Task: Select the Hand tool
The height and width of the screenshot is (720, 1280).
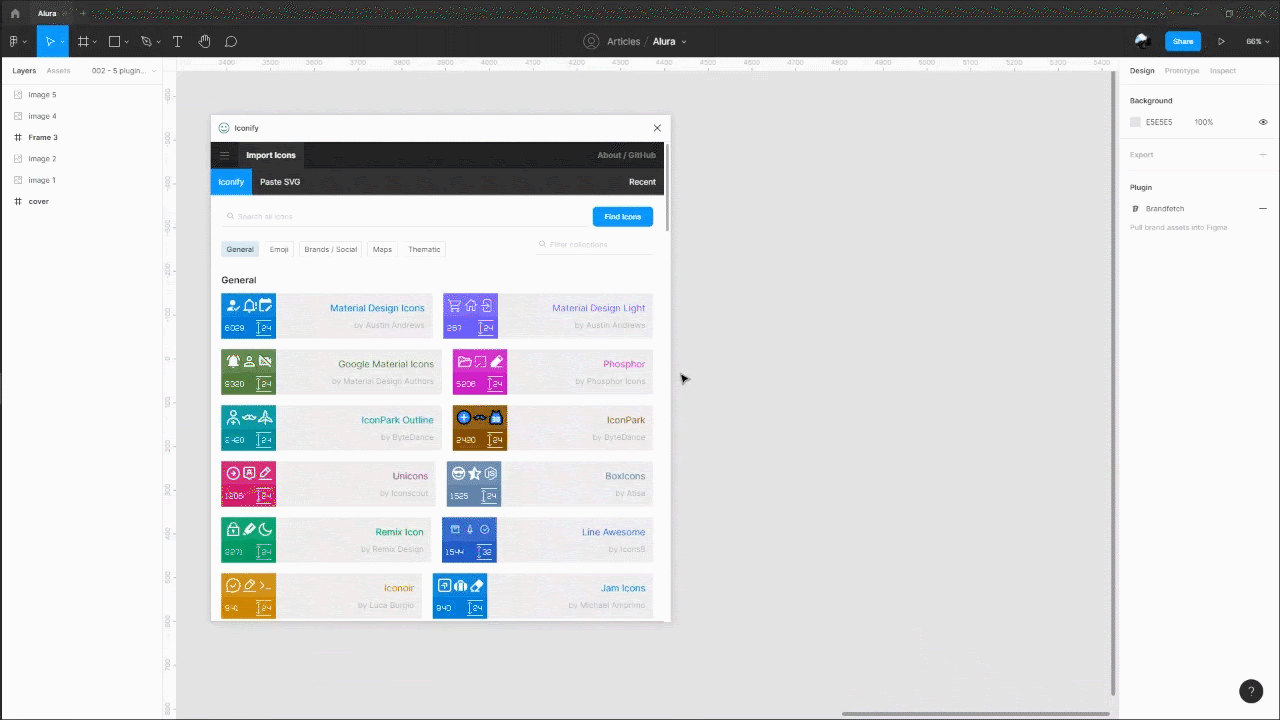Action: point(204,42)
